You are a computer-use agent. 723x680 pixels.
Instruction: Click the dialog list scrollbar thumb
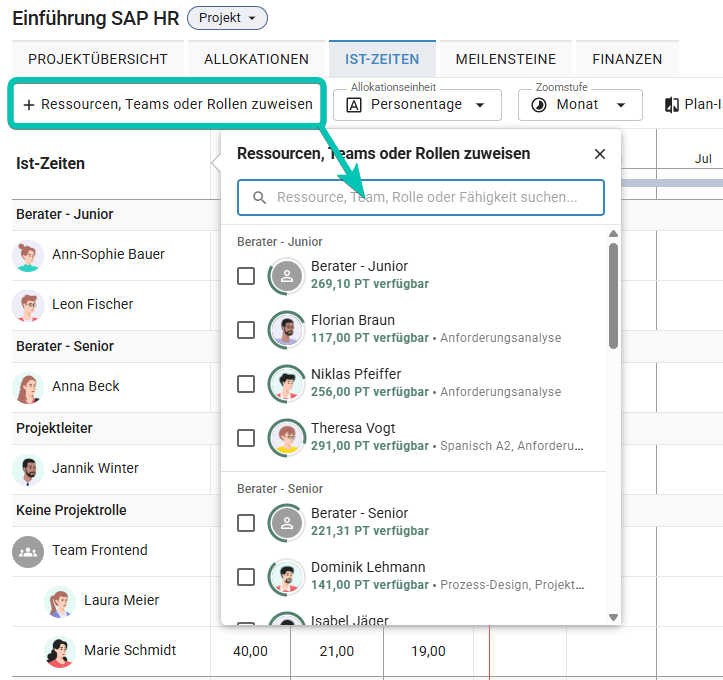(613, 296)
